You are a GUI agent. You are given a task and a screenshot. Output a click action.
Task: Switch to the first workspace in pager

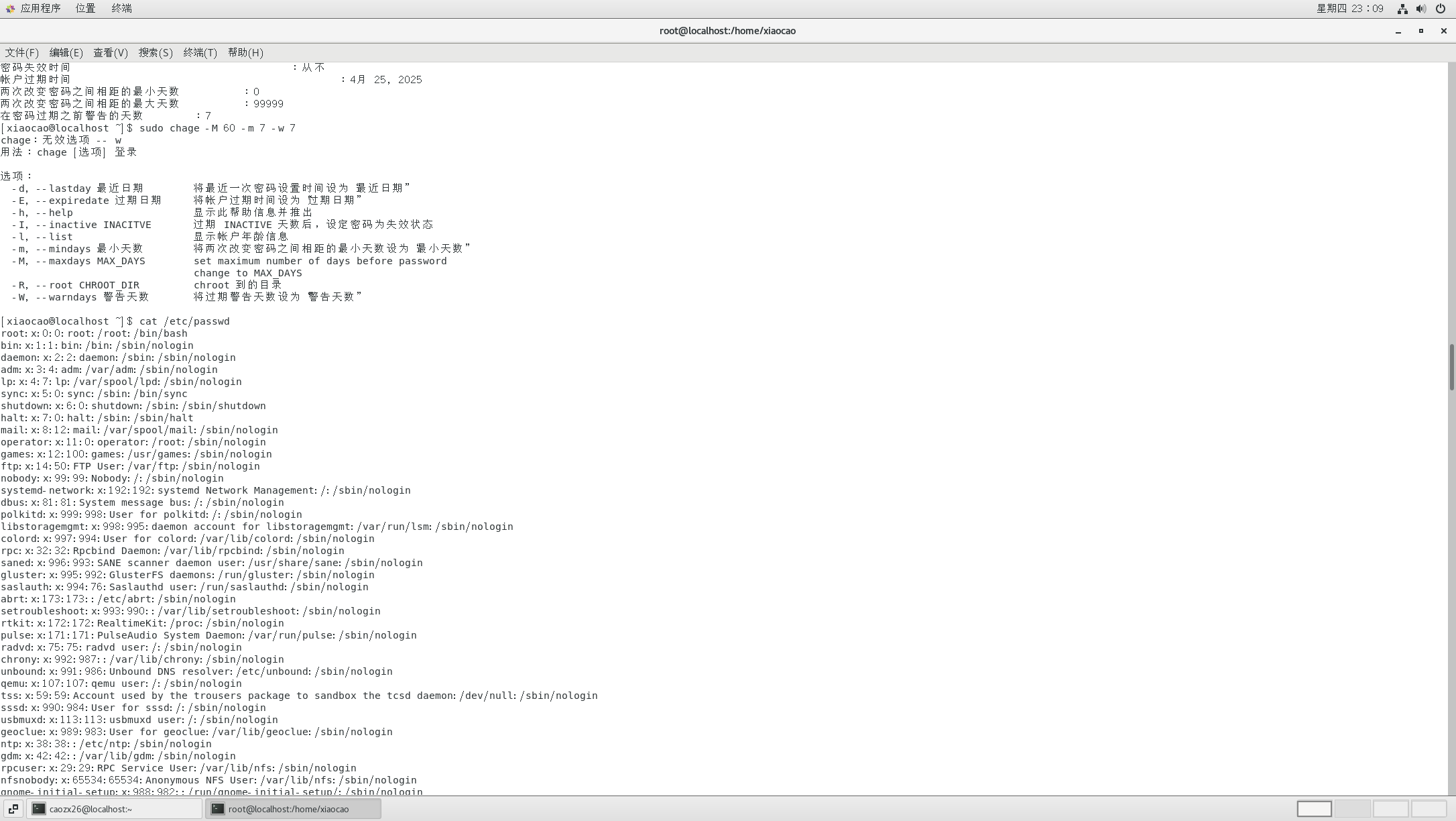click(x=1314, y=809)
